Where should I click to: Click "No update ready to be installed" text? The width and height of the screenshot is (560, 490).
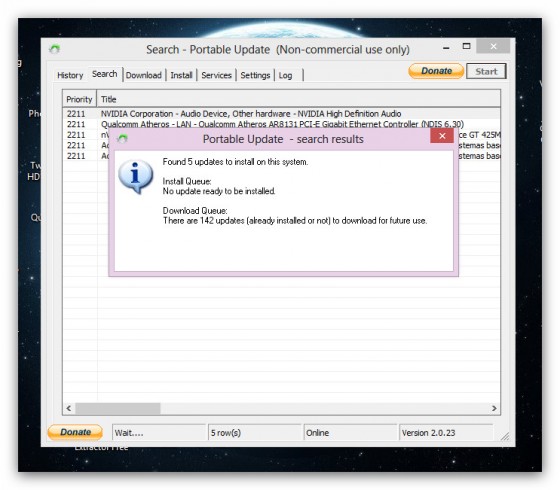point(219,191)
